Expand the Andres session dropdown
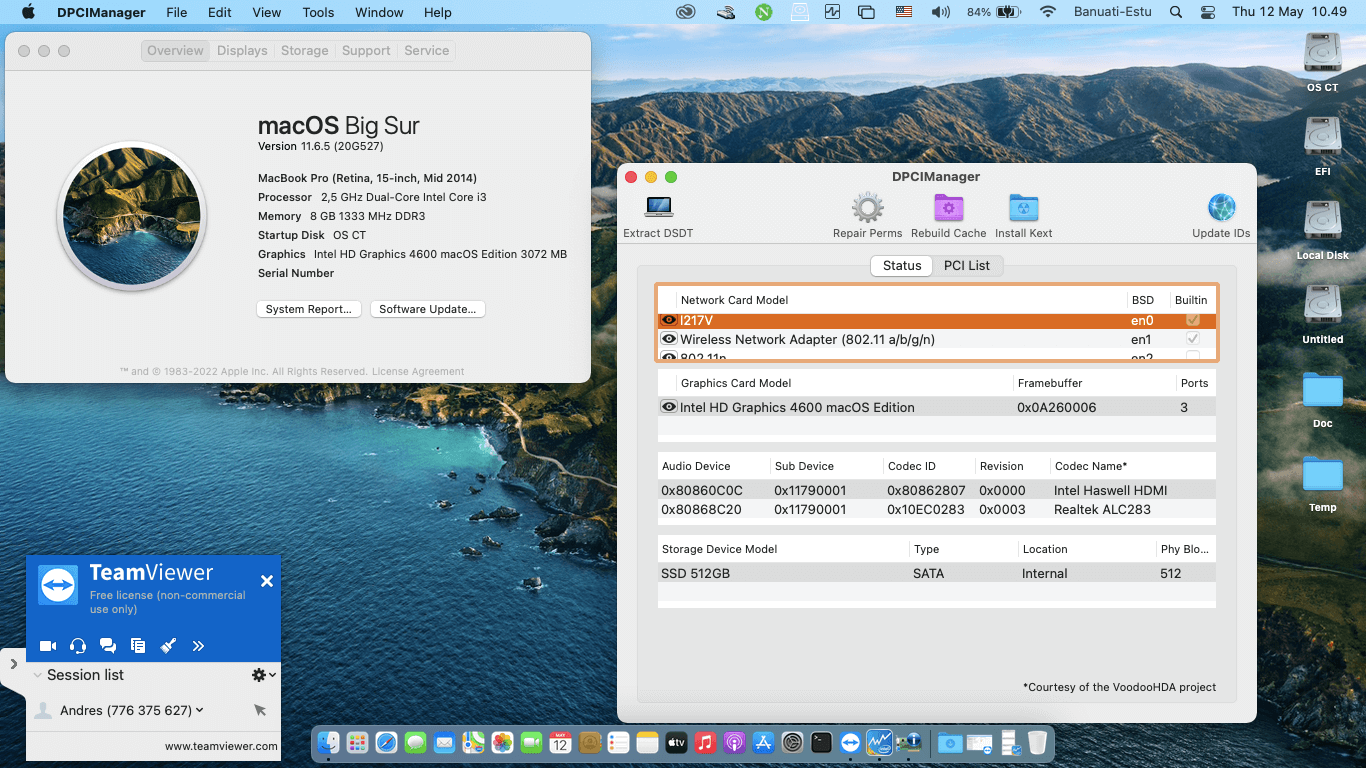1366x768 pixels. (198, 710)
